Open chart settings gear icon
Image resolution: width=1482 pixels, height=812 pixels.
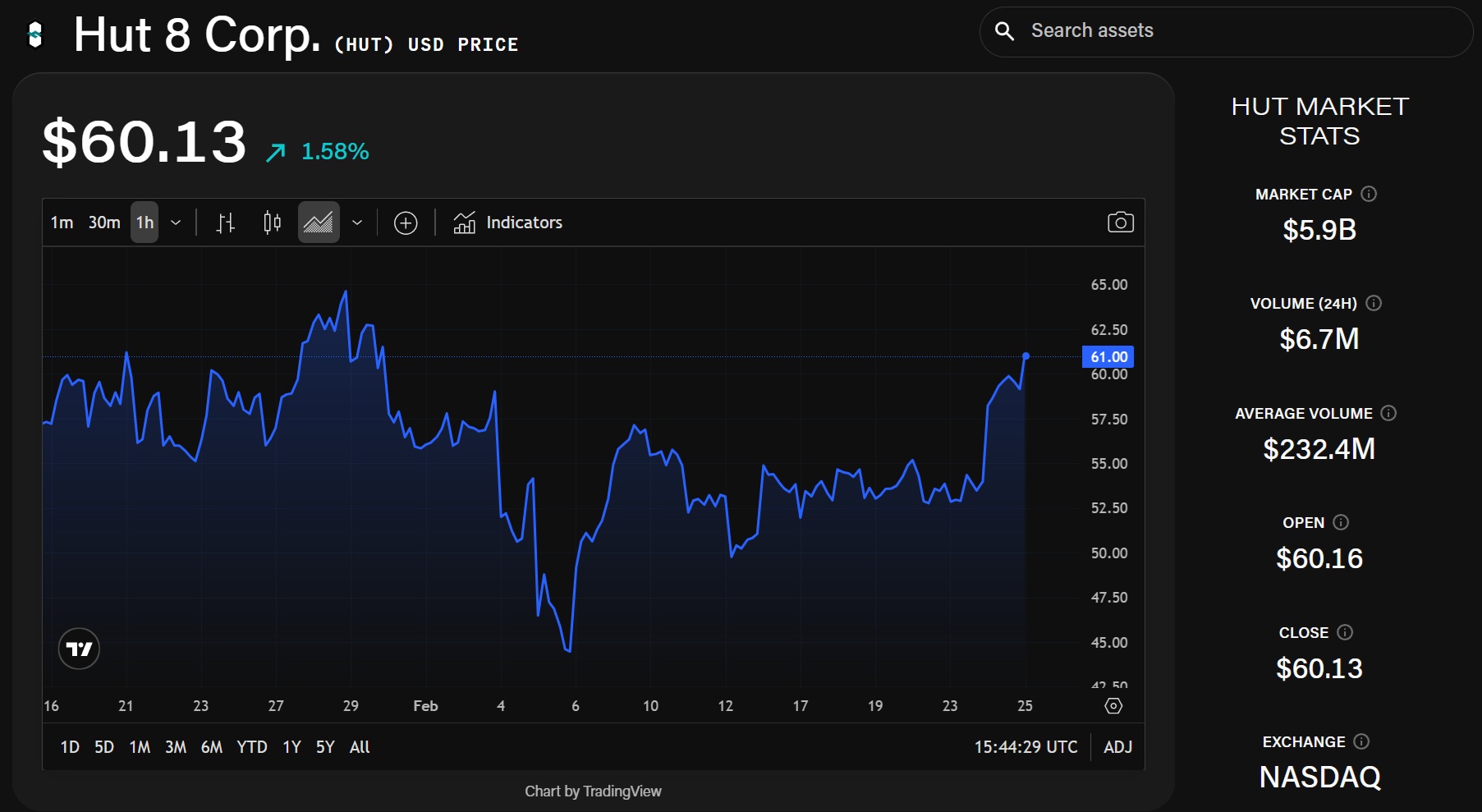pos(1113,706)
